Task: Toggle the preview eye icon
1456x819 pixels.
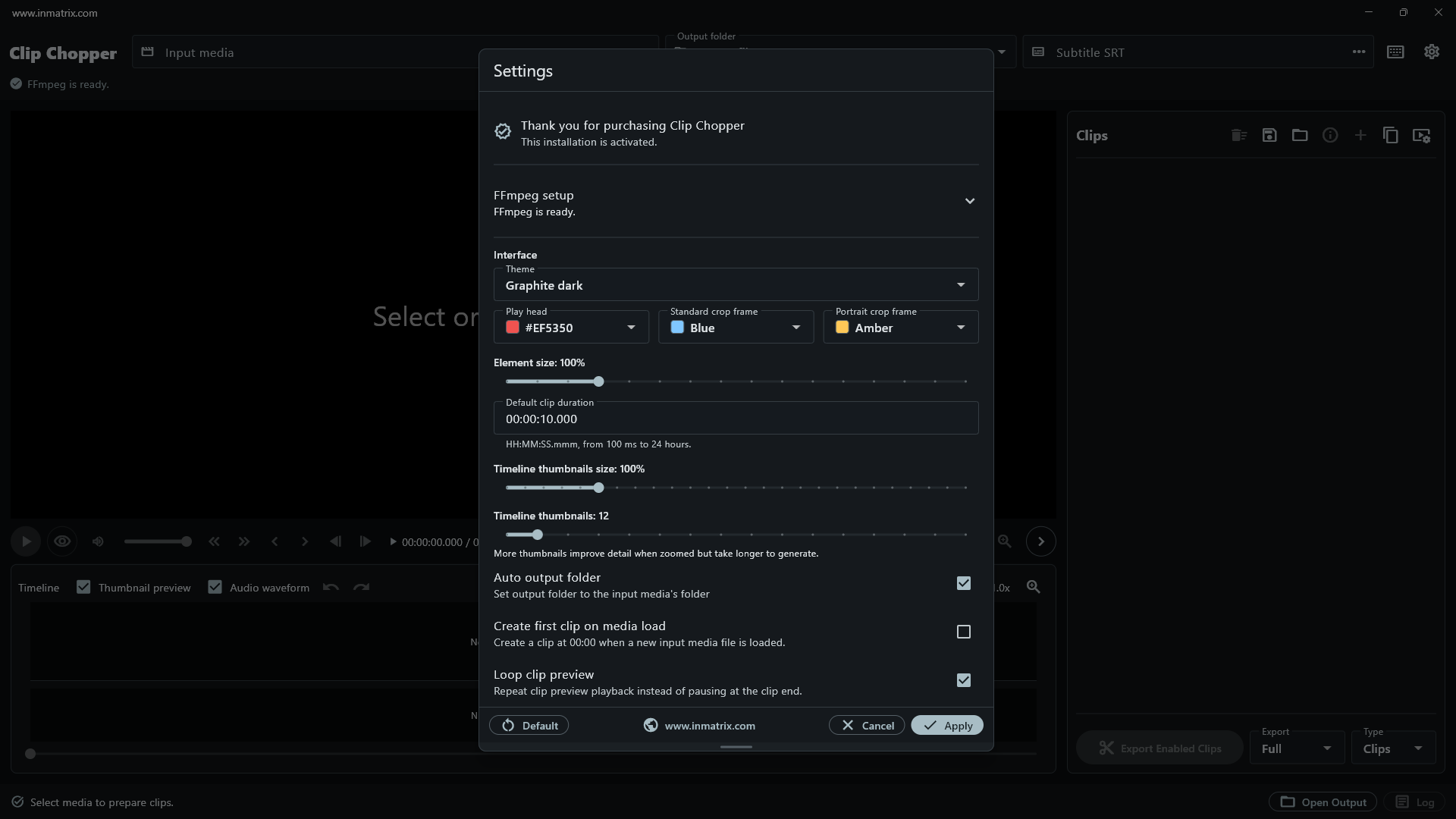Action: tap(62, 541)
